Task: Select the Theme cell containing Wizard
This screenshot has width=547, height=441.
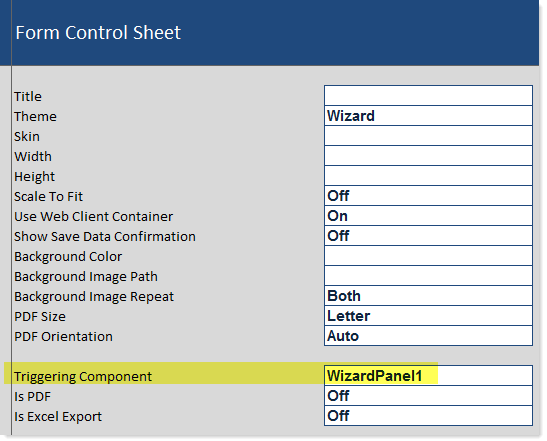Action: [x=428, y=115]
